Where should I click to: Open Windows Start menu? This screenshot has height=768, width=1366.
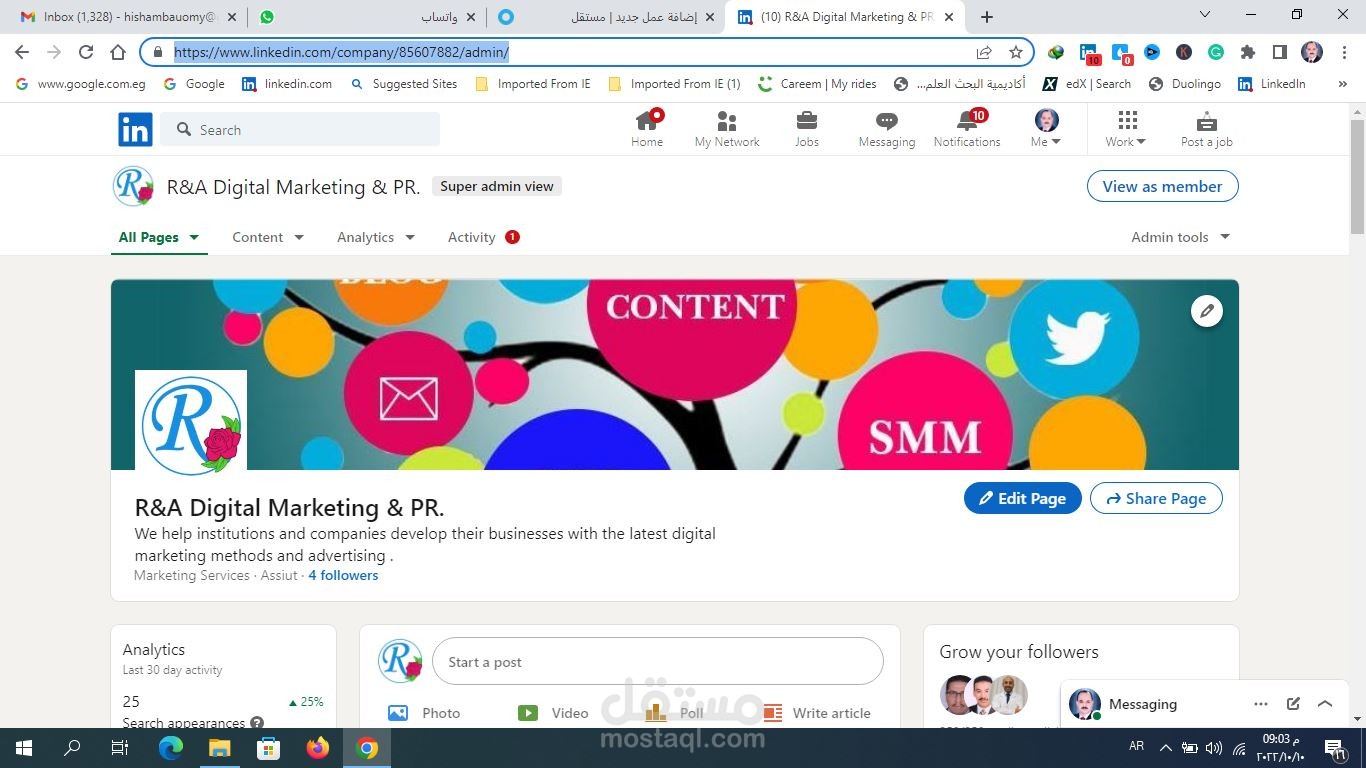24,748
